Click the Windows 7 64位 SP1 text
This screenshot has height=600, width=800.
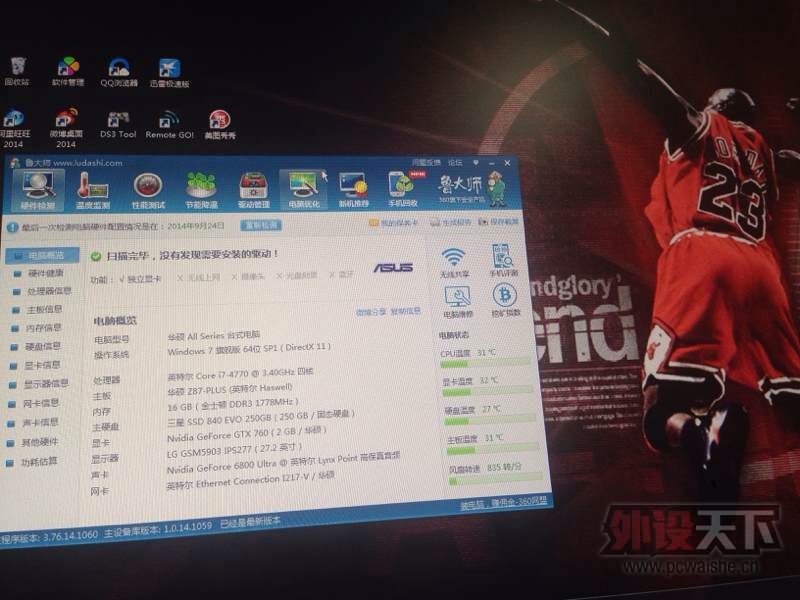point(249,349)
